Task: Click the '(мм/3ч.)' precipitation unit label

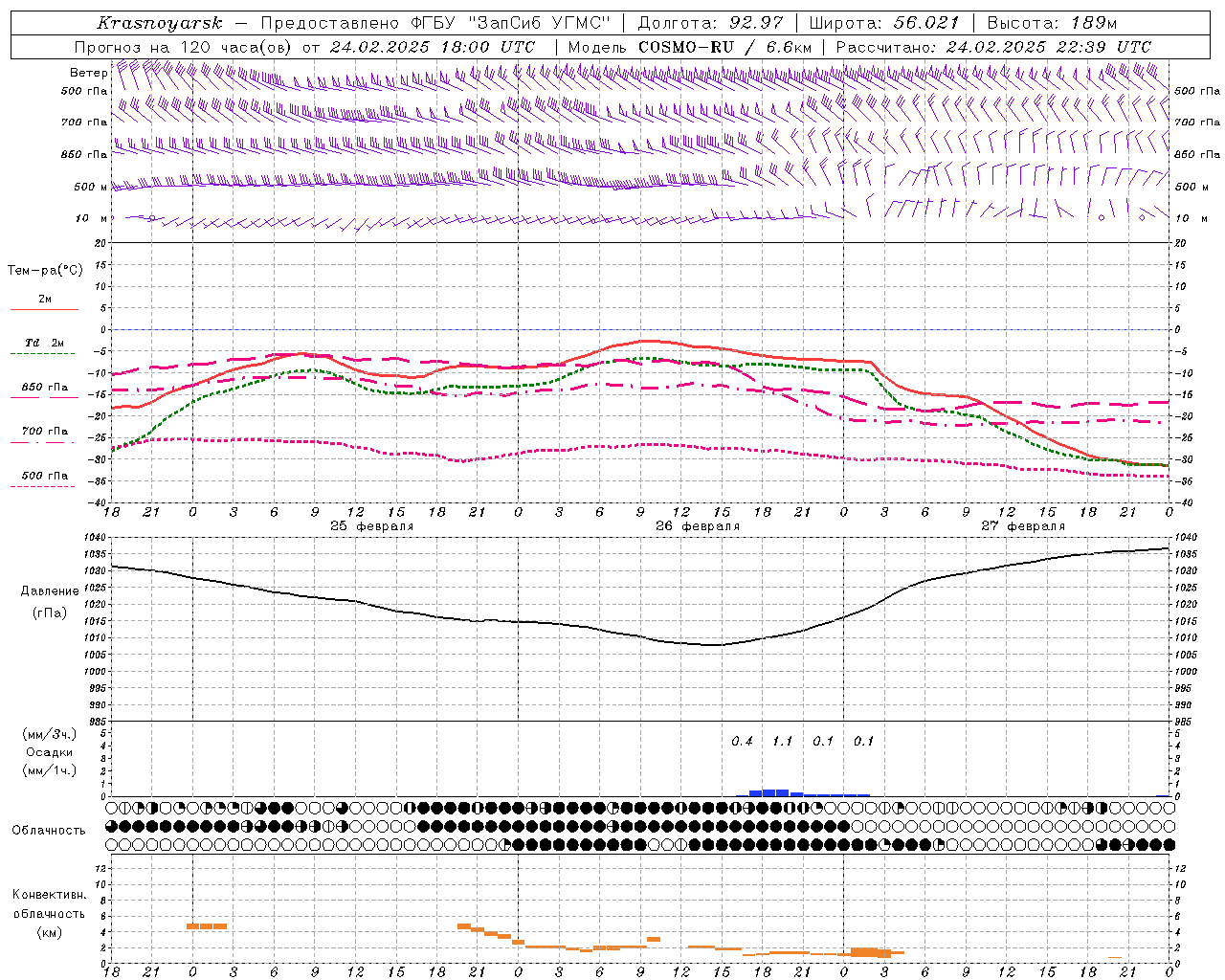Action: (x=50, y=734)
